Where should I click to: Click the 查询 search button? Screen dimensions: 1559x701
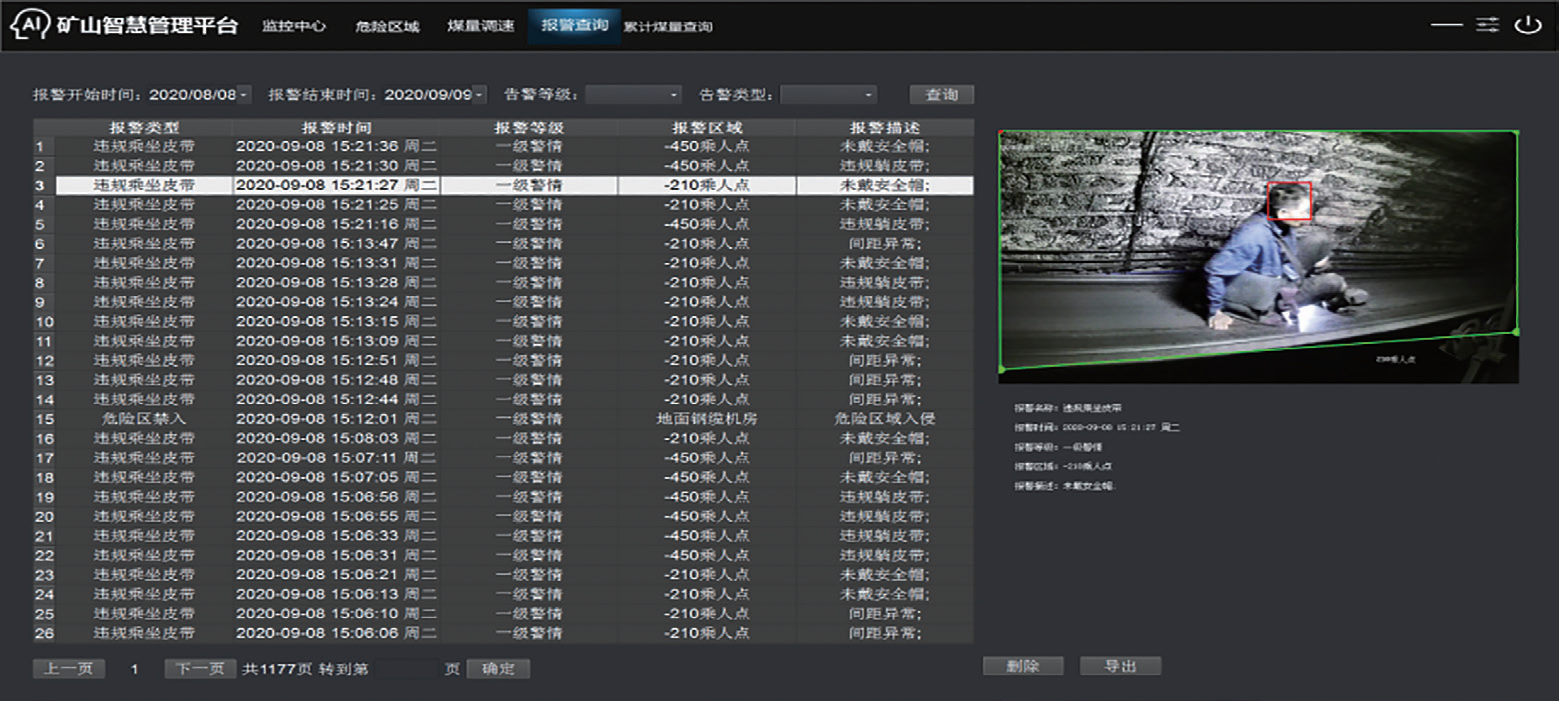point(941,95)
